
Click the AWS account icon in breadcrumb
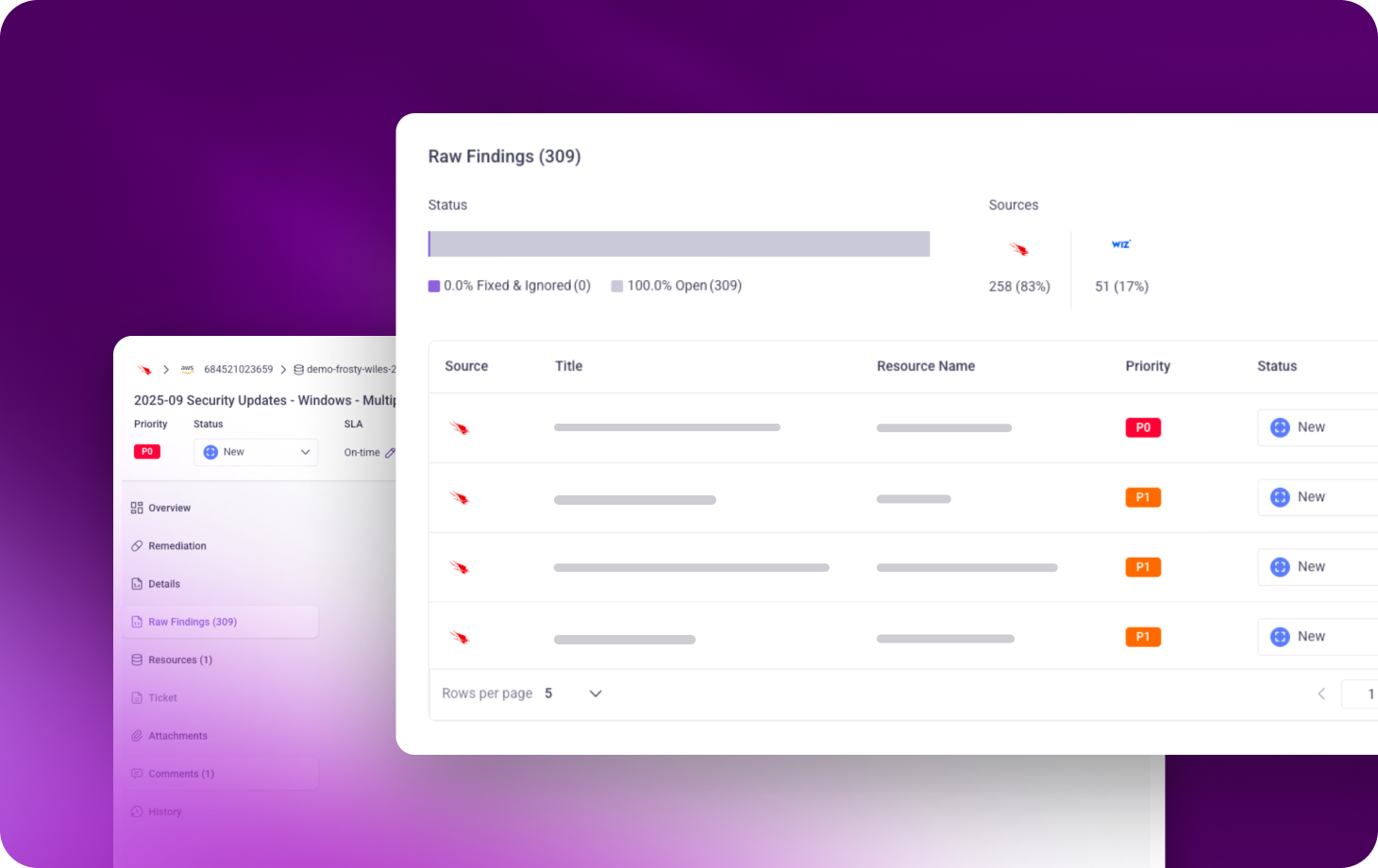pos(187,369)
